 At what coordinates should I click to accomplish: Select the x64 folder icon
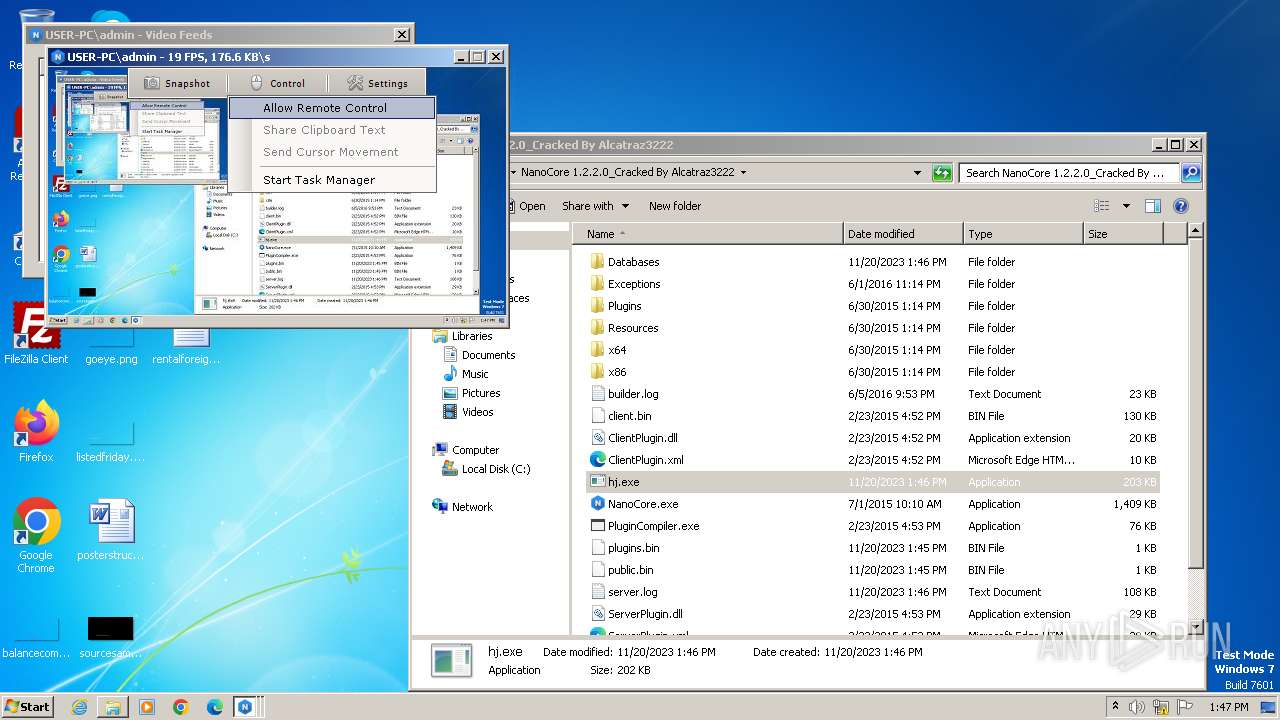[x=598, y=350]
